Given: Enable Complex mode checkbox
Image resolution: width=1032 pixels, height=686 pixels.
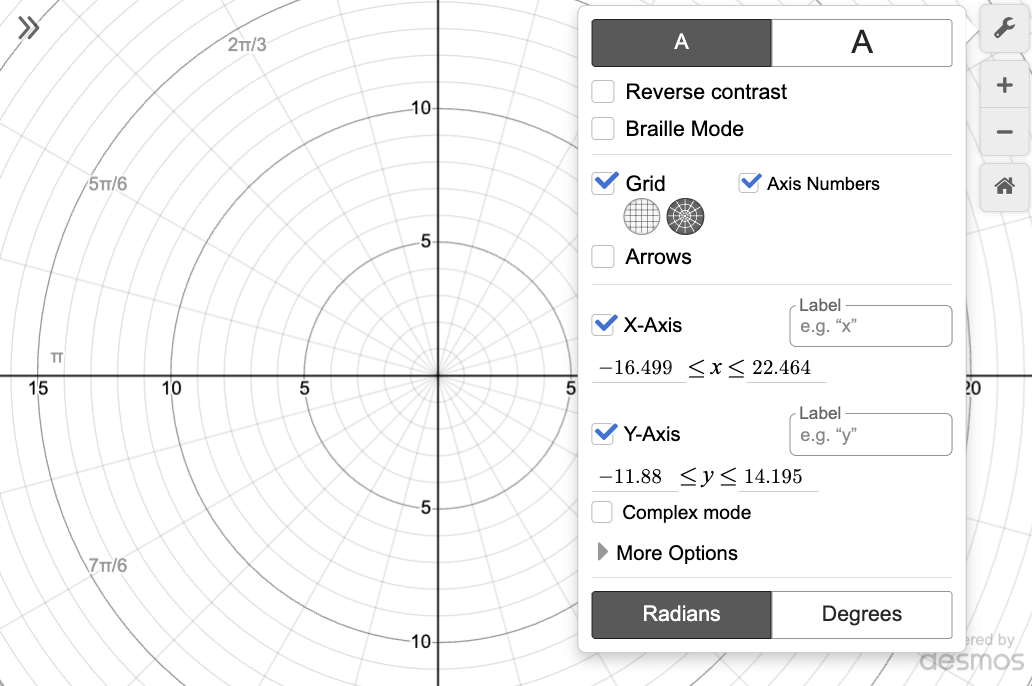Looking at the screenshot, I should tap(602, 512).
